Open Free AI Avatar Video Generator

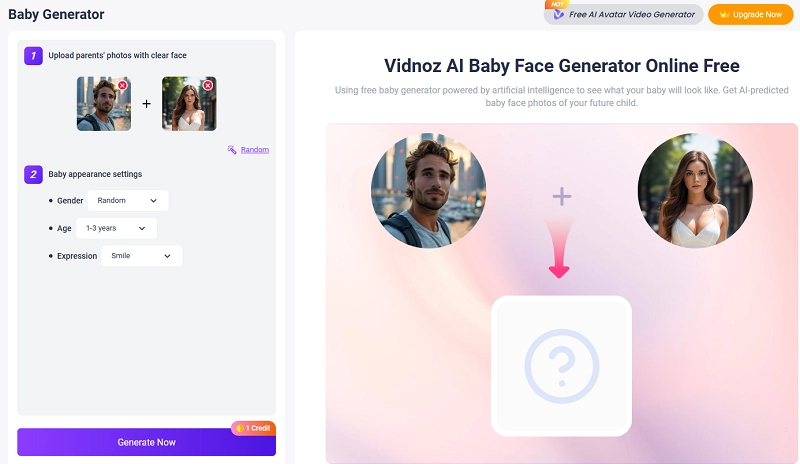click(624, 15)
